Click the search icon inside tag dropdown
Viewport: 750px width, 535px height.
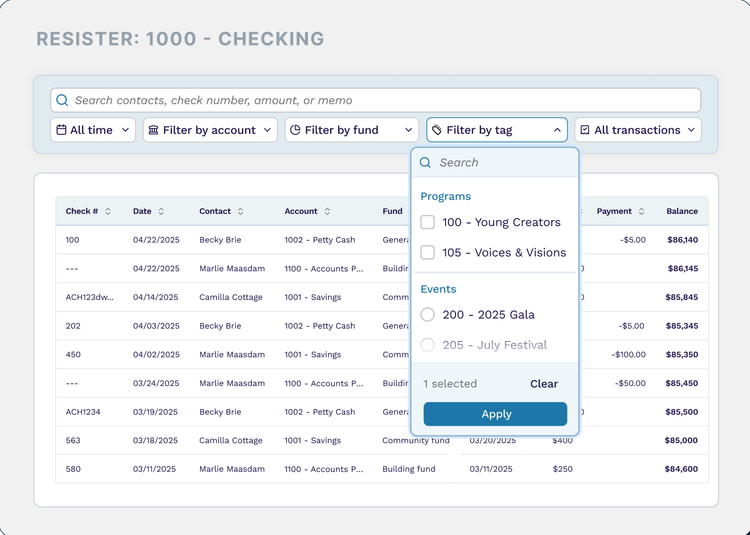coord(426,163)
